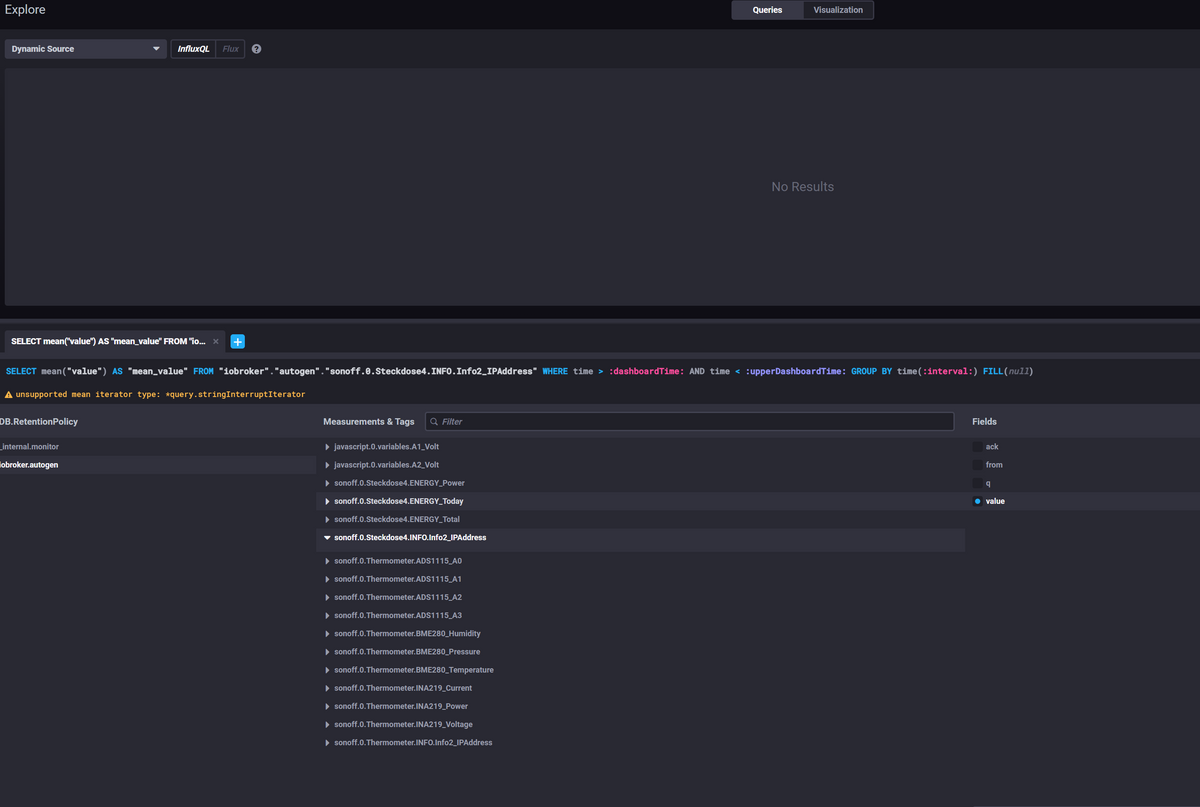Switch to the Visualization tab
This screenshot has height=807, width=1200.
coord(838,10)
